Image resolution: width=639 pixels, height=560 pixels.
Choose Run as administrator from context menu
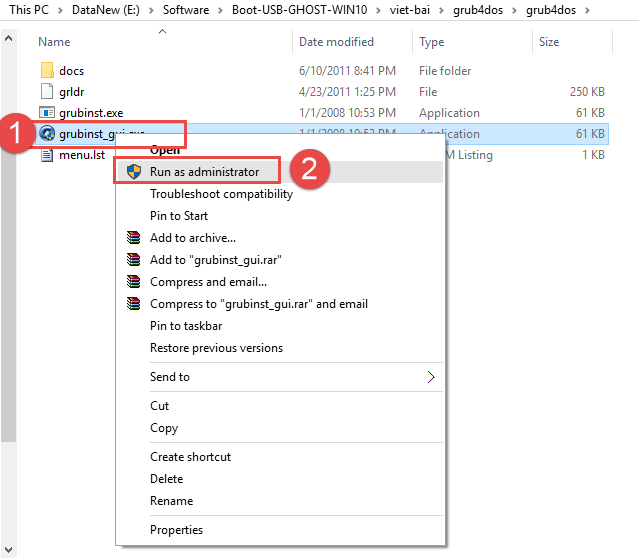pyautogui.click(x=204, y=172)
